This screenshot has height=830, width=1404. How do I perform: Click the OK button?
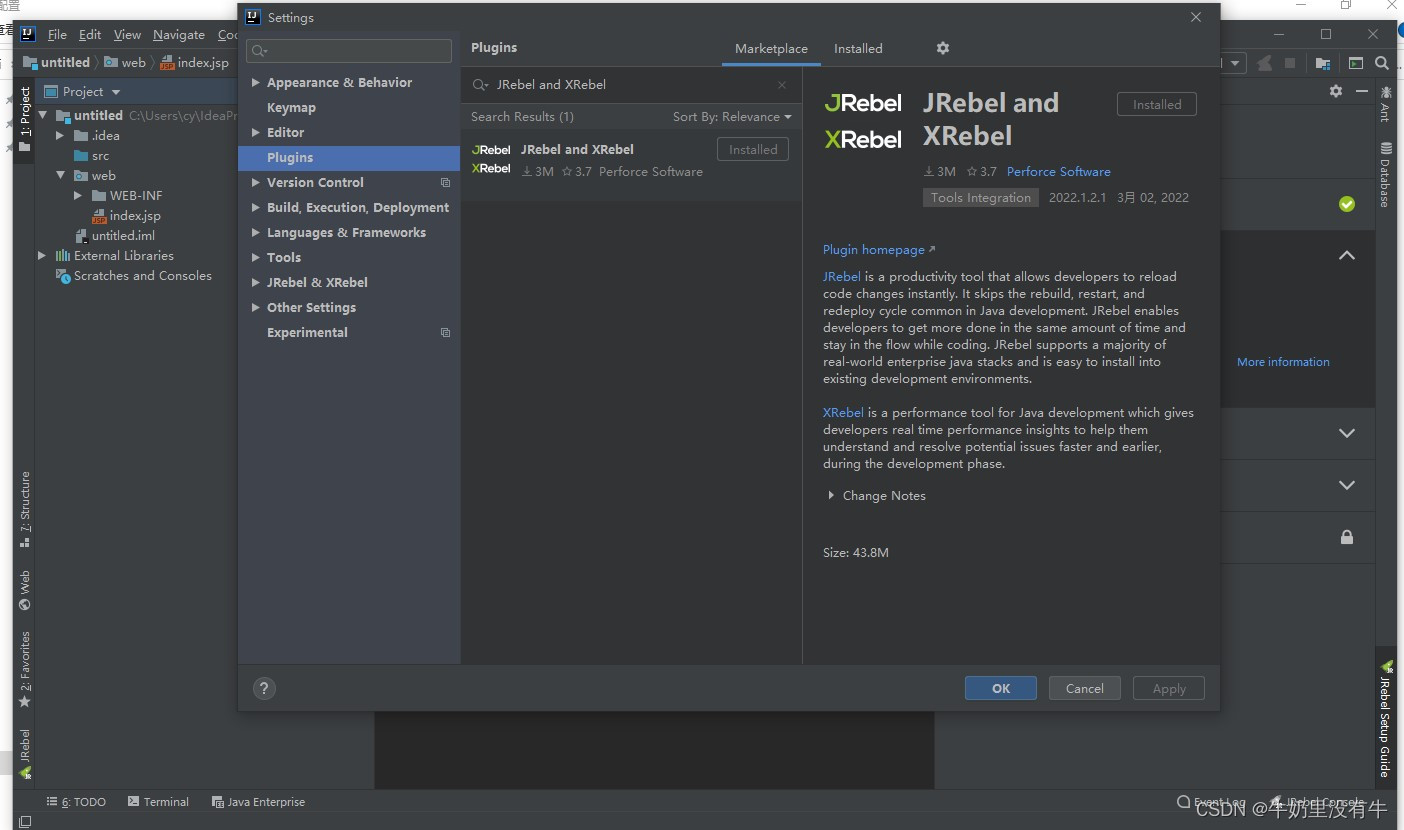click(1001, 688)
